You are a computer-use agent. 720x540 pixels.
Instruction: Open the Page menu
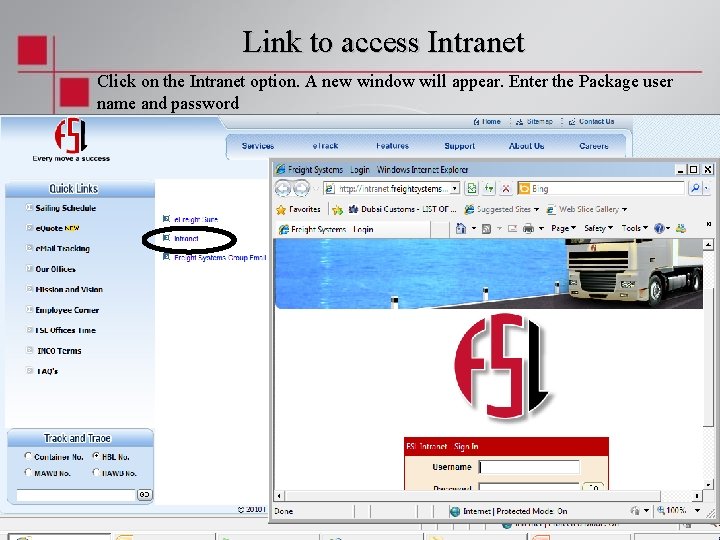[x=563, y=228]
